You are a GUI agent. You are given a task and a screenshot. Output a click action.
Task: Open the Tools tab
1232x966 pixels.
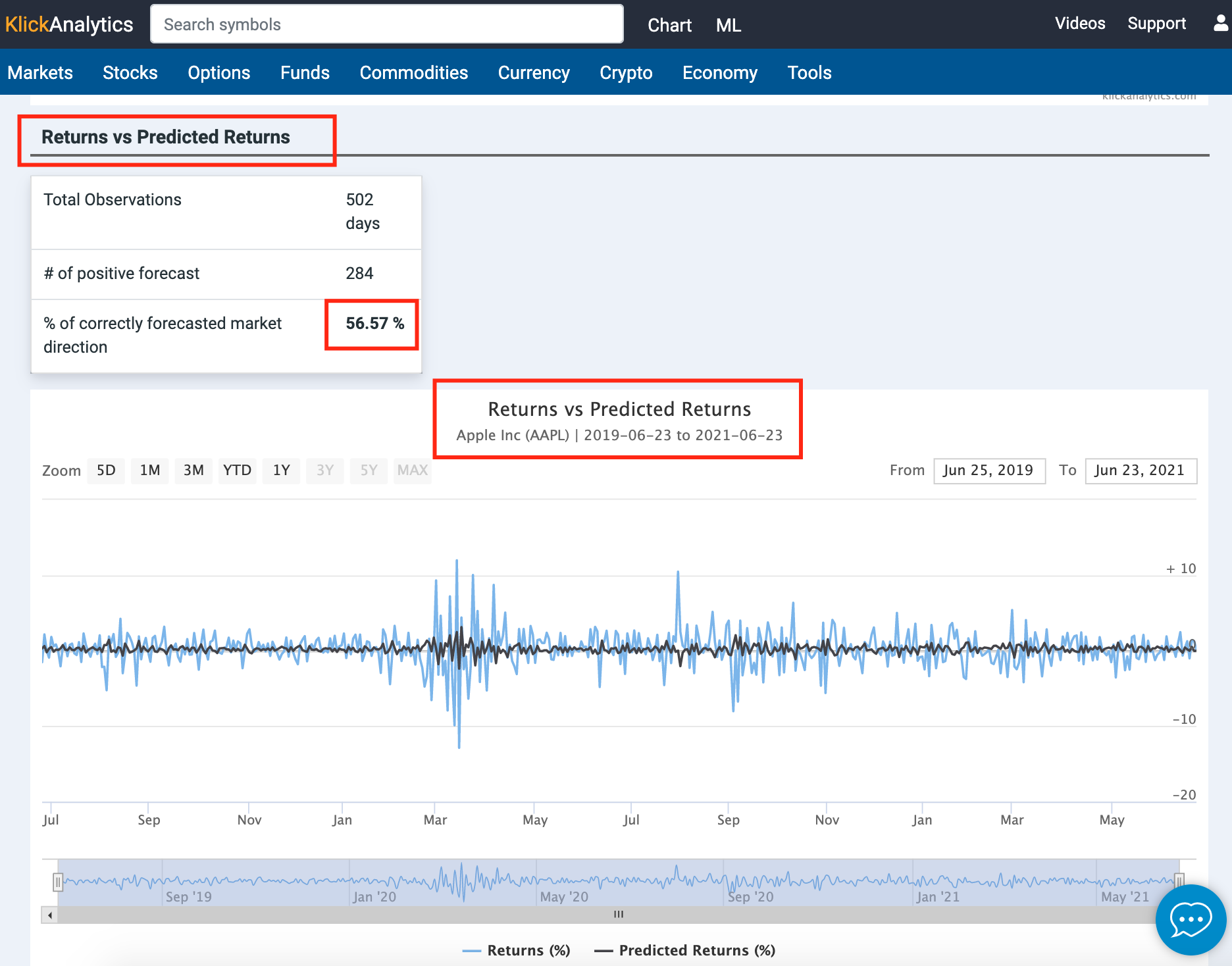point(809,72)
